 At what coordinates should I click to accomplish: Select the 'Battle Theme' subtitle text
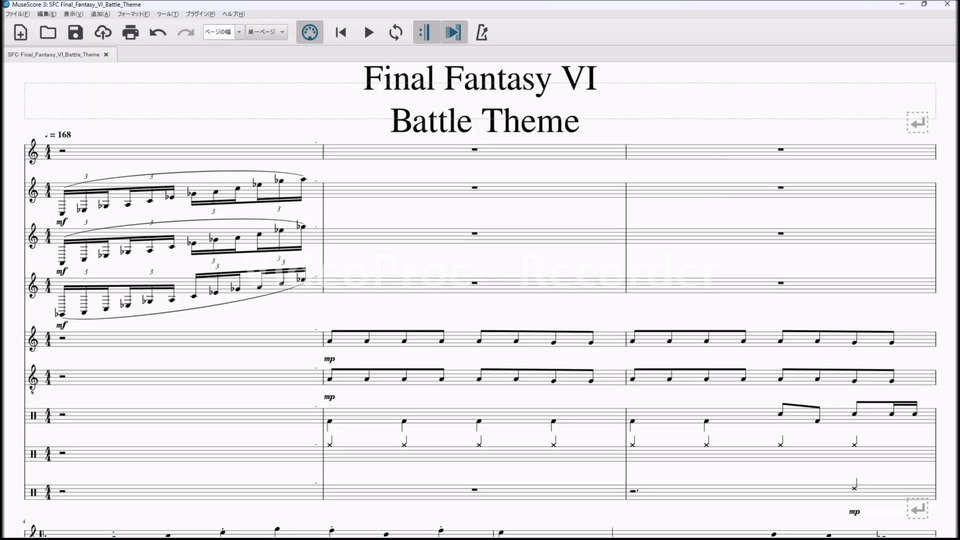485,121
